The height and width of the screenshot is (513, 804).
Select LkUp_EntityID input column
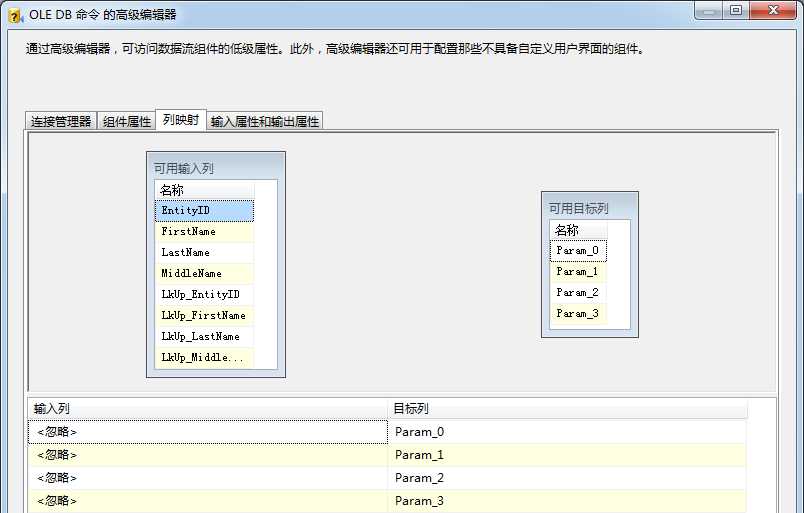point(204,294)
